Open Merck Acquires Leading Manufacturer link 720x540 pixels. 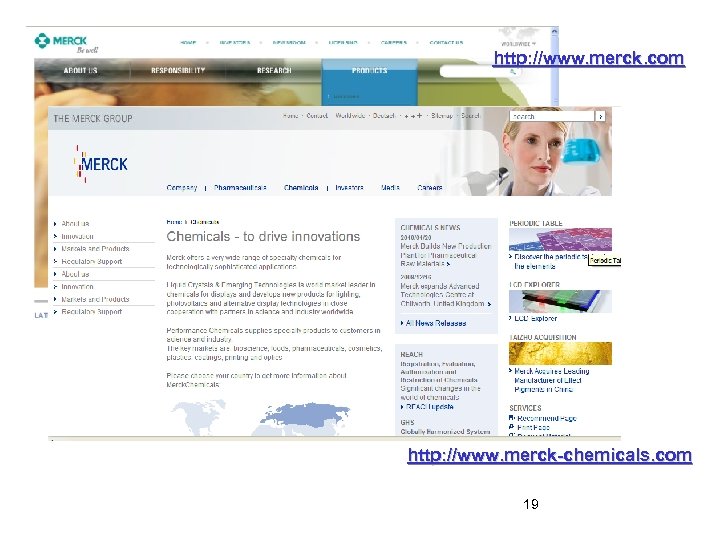coord(550,380)
